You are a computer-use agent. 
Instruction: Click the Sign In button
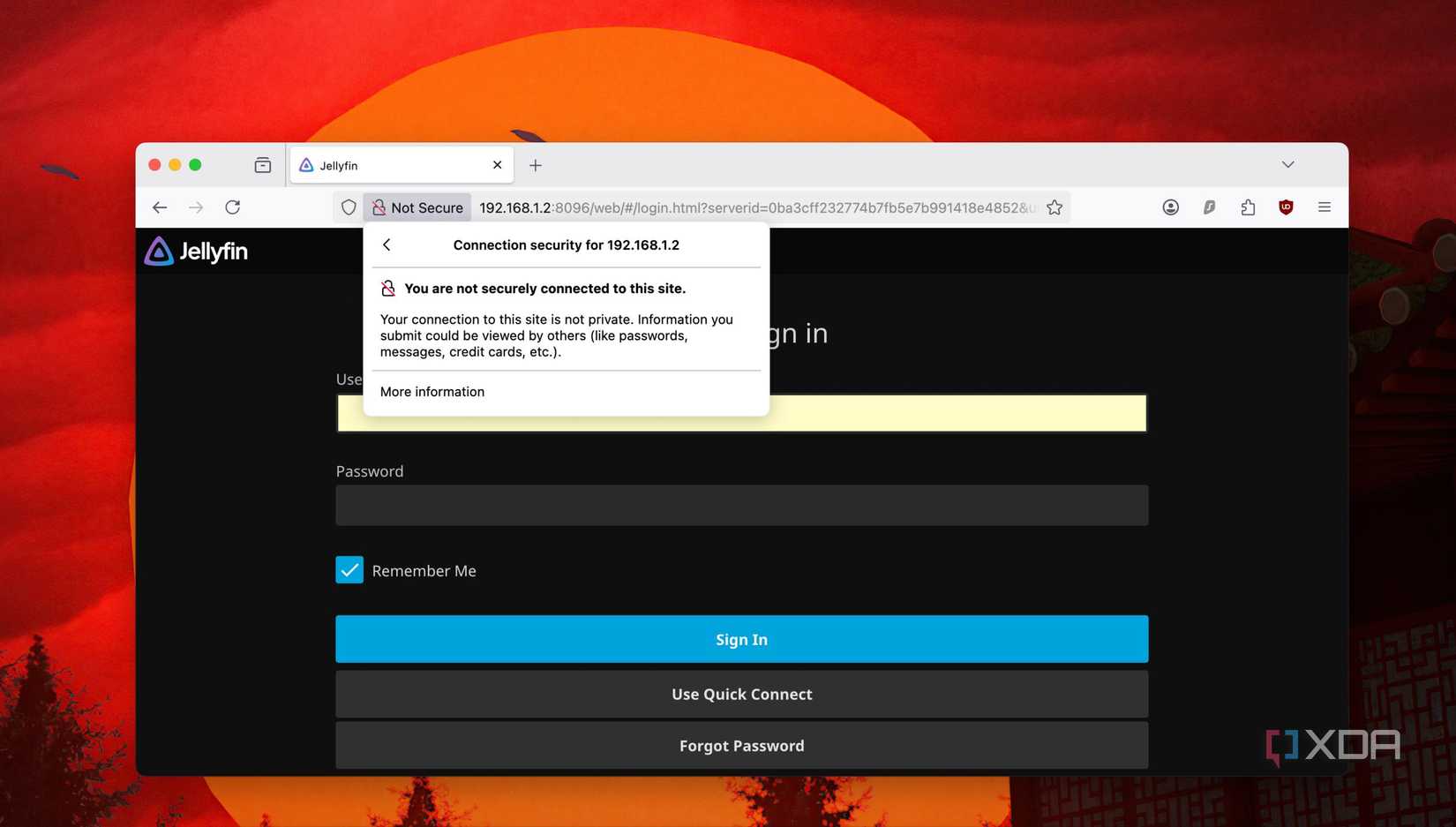point(741,639)
